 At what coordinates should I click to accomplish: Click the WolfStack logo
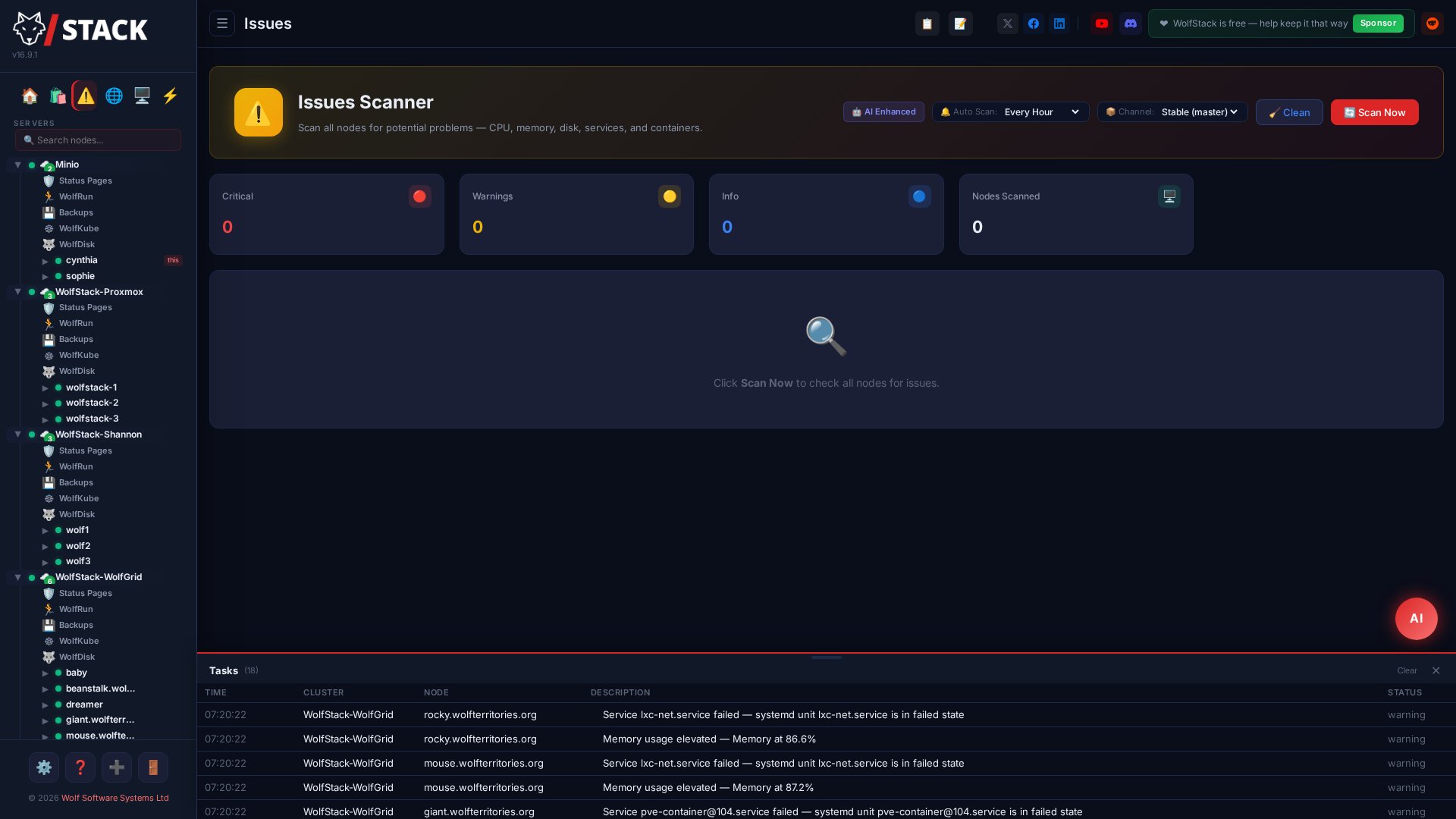(80, 29)
